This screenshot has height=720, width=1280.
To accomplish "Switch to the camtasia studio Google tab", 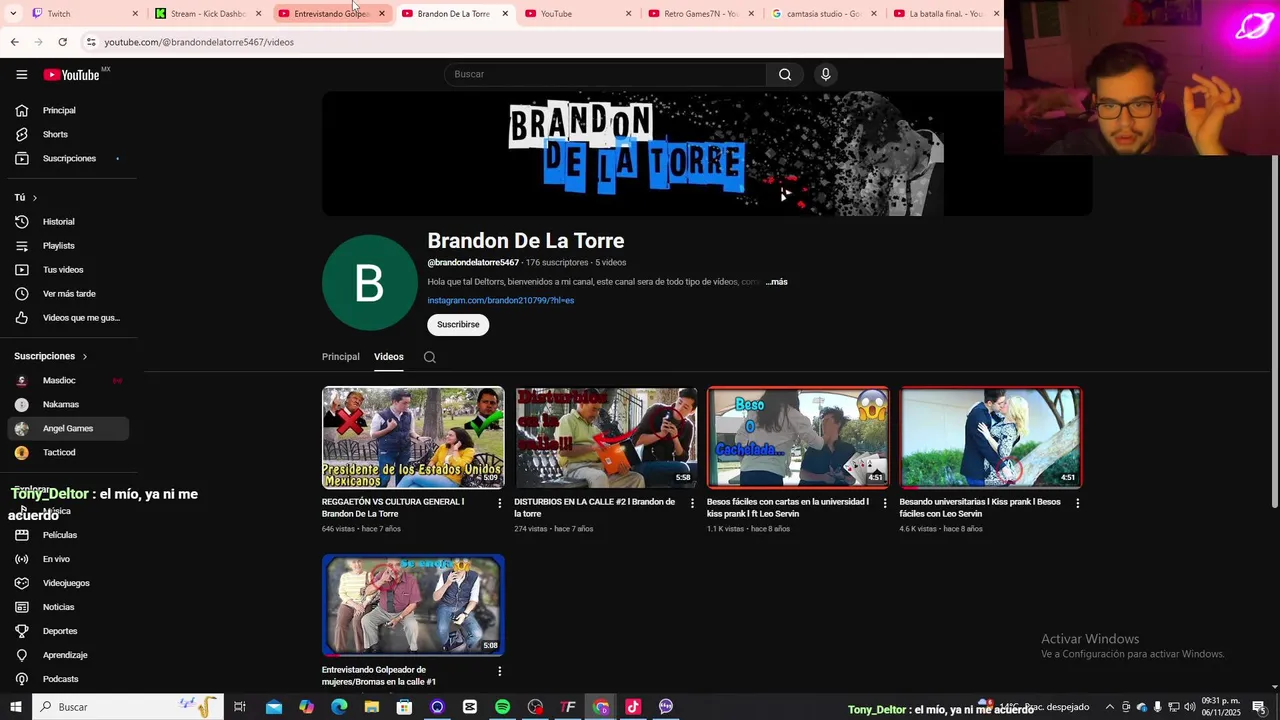I will [x=823, y=14].
